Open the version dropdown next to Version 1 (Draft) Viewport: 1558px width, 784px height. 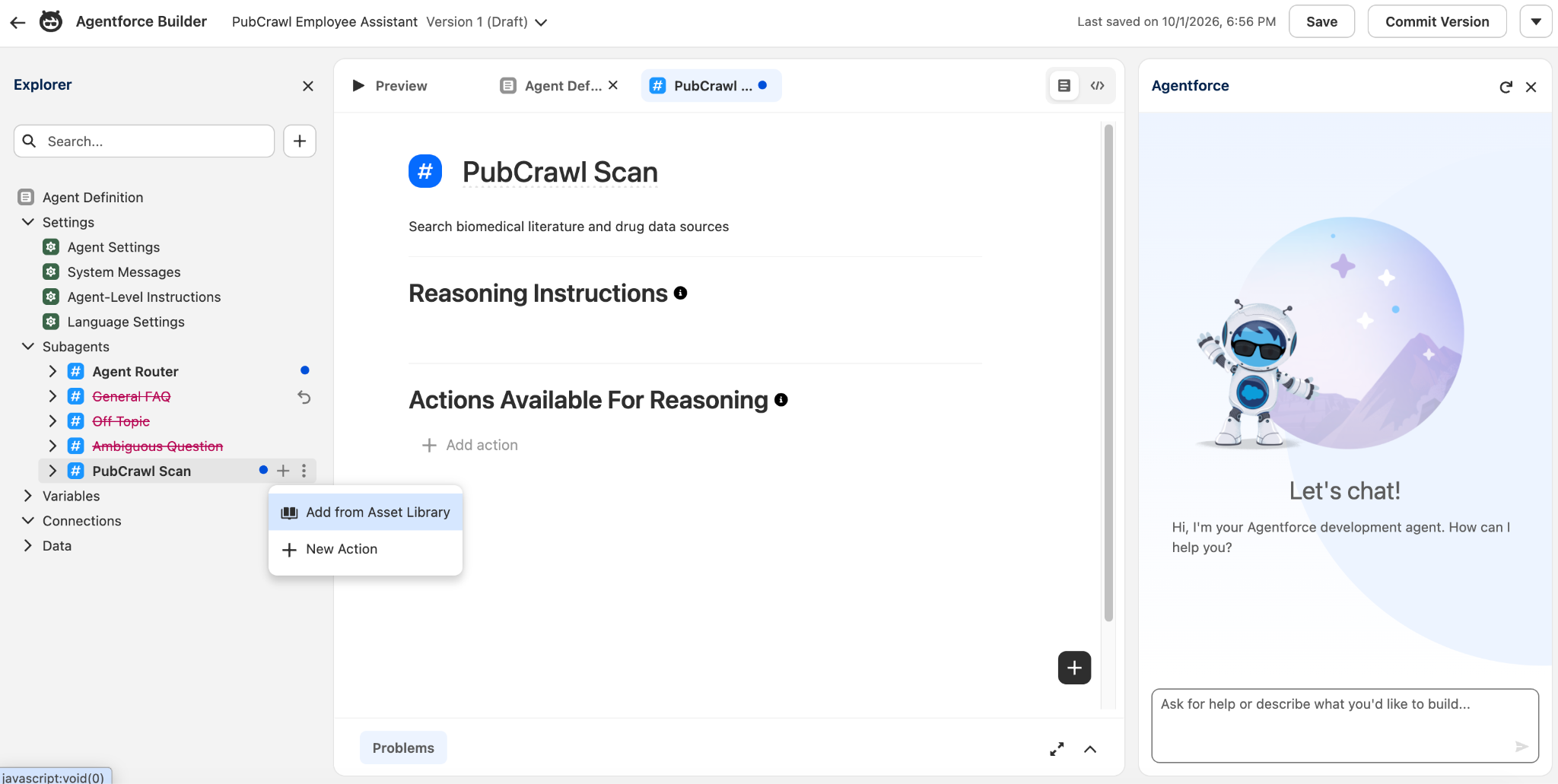pyautogui.click(x=541, y=22)
